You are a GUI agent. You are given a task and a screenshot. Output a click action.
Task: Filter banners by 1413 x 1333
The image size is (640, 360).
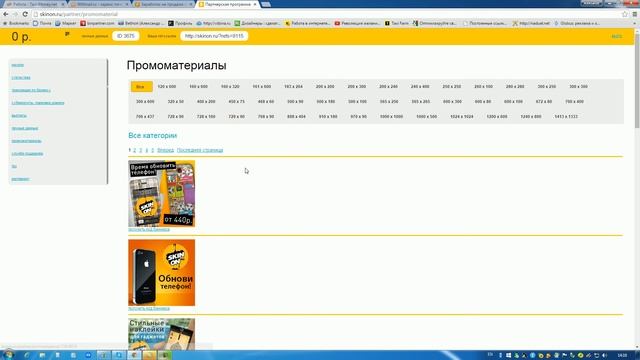pos(566,116)
